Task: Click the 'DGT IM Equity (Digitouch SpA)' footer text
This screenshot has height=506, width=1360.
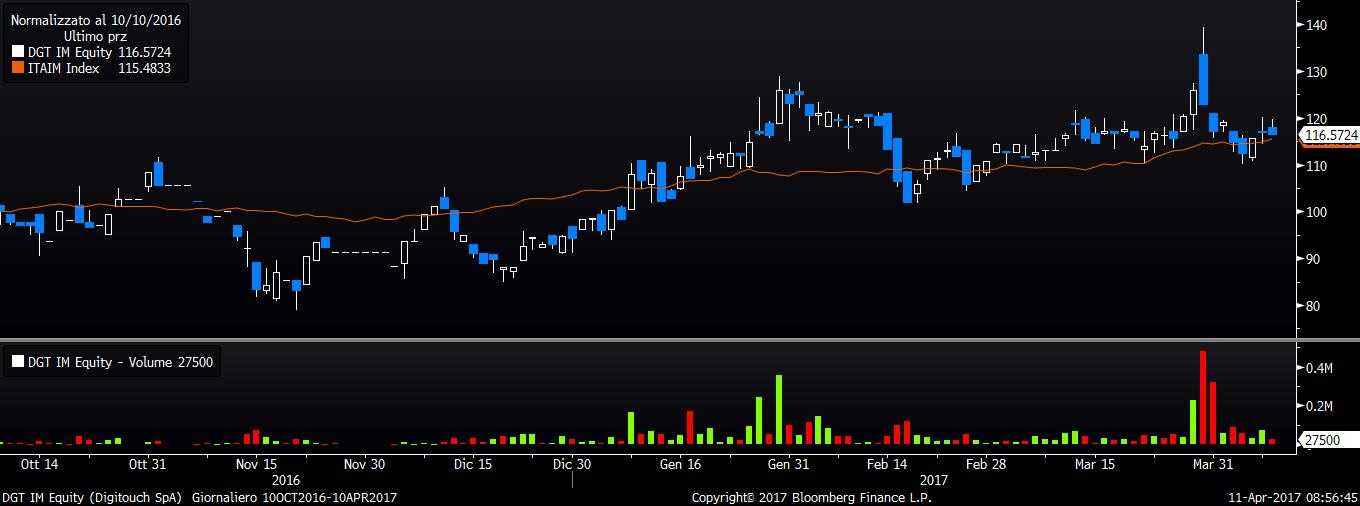Action: [94, 497]
